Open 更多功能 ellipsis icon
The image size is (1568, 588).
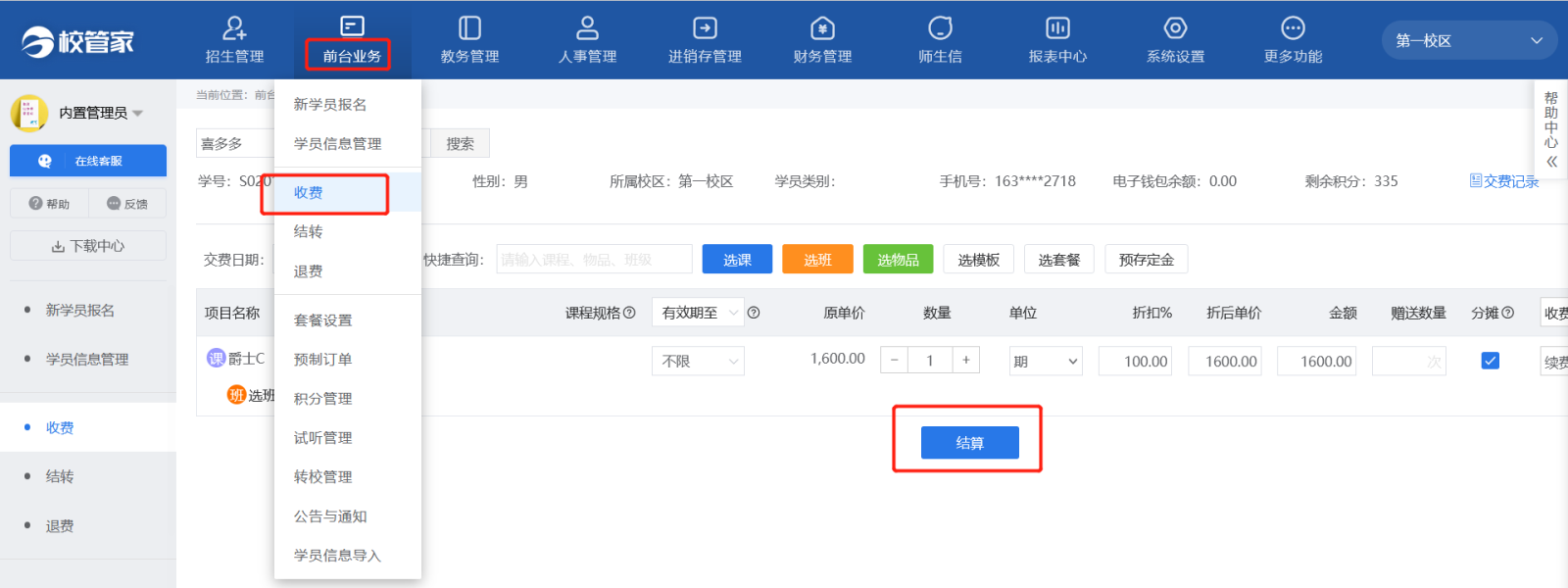tap(1293, 27)
